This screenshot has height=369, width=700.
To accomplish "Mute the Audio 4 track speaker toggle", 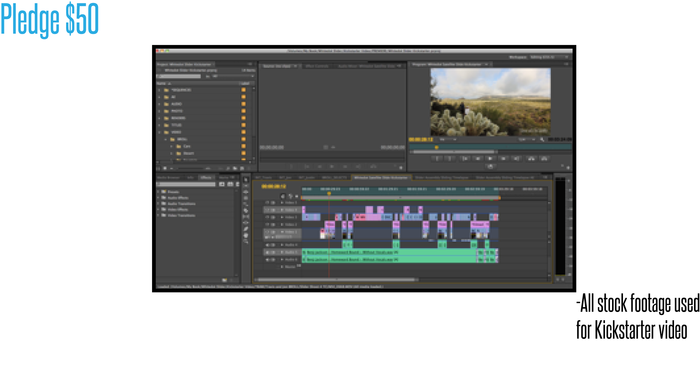I will [x=267, y=245].
